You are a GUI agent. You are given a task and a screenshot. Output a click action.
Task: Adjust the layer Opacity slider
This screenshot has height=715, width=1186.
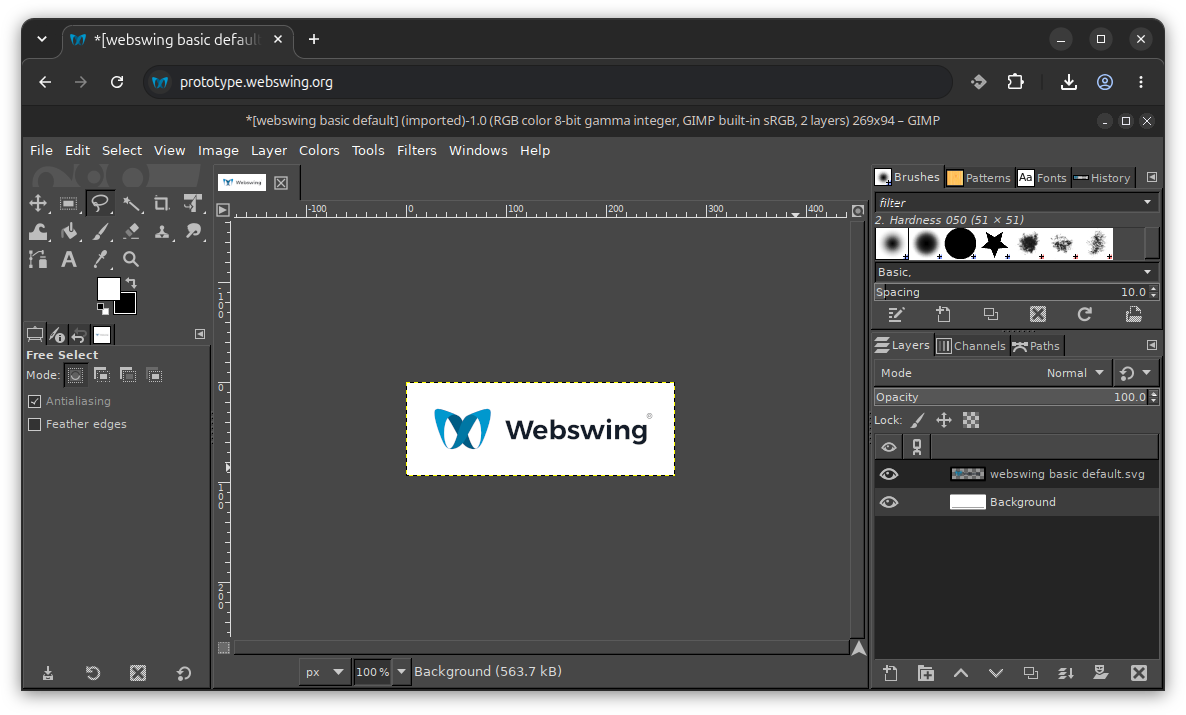tap(1011, 397)
